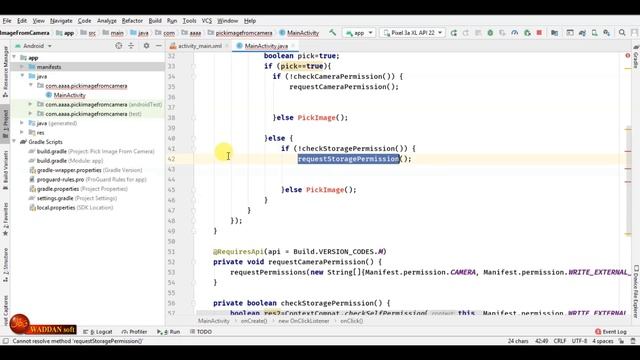Viewport: 640px width, 360px height.
Task: Expand the java (generated) folder
Action: pos(22,123)
